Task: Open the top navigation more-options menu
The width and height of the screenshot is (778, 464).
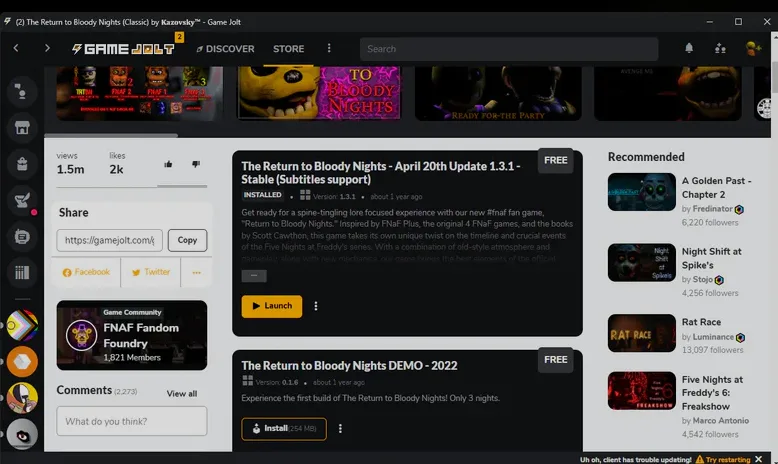Action: tap(329, 48)
